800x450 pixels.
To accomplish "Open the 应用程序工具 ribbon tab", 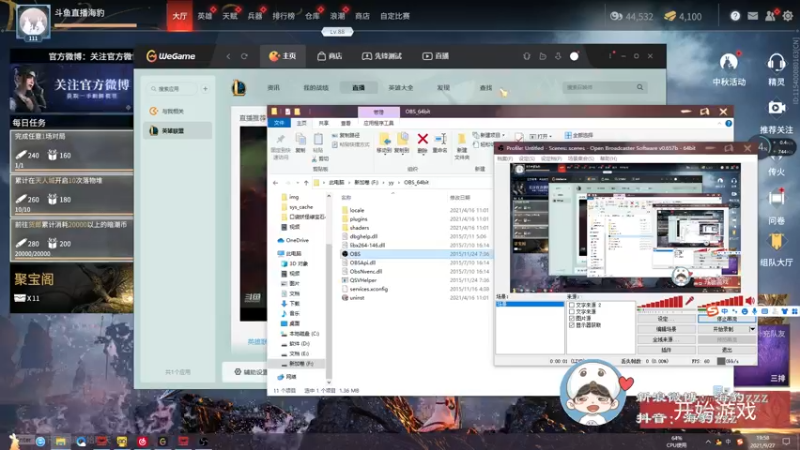I will (x=379, y=123).
